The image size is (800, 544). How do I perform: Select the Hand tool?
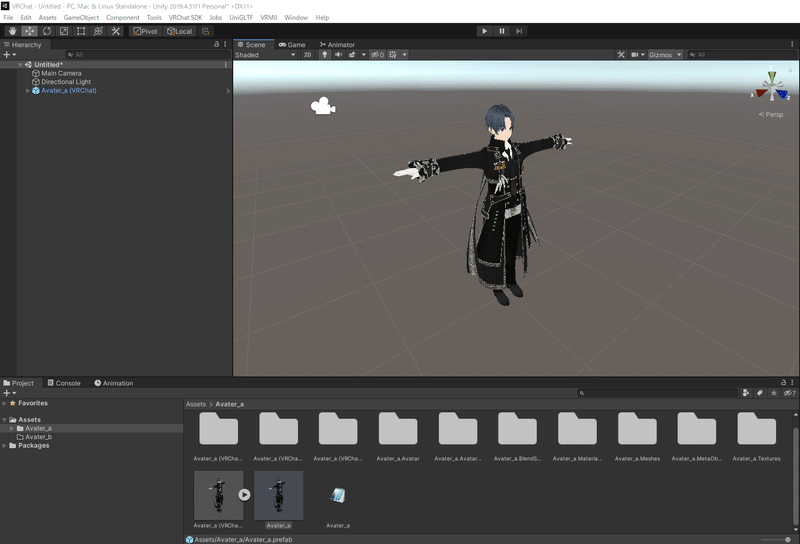tap(12, 31)
